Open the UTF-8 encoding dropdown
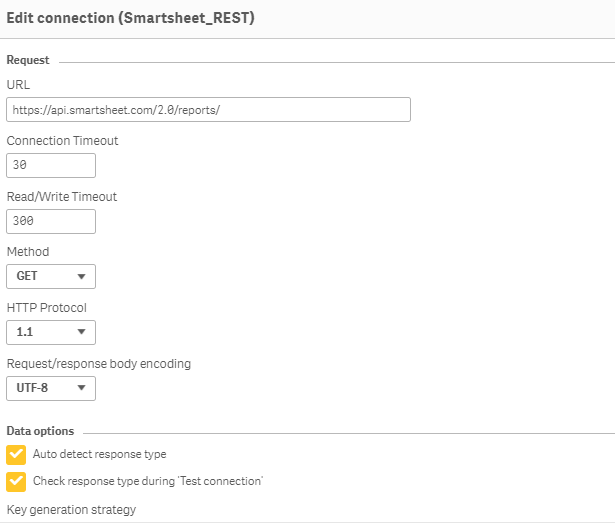 tap(50, 388)
